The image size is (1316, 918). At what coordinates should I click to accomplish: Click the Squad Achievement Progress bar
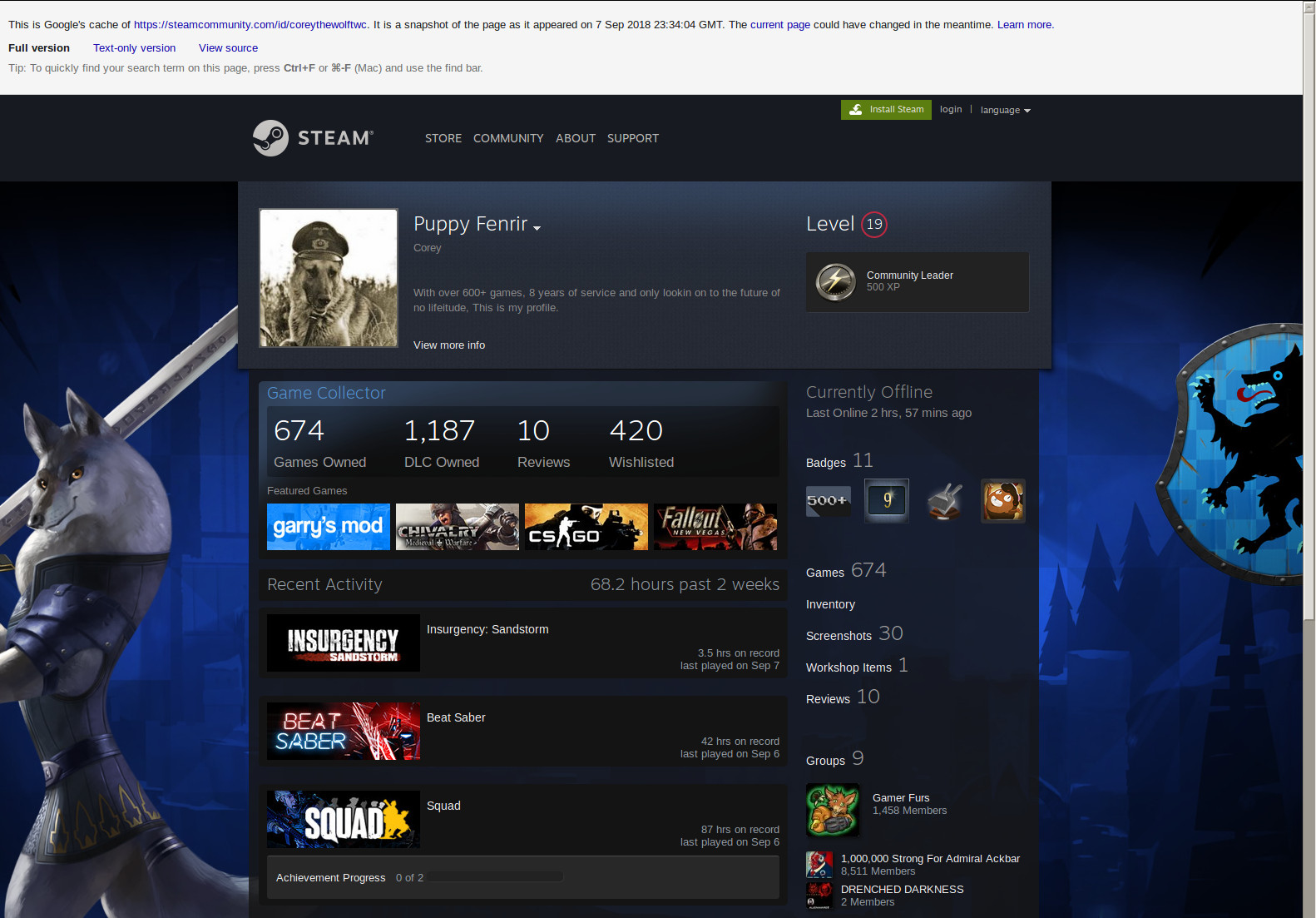pos(497,876)
